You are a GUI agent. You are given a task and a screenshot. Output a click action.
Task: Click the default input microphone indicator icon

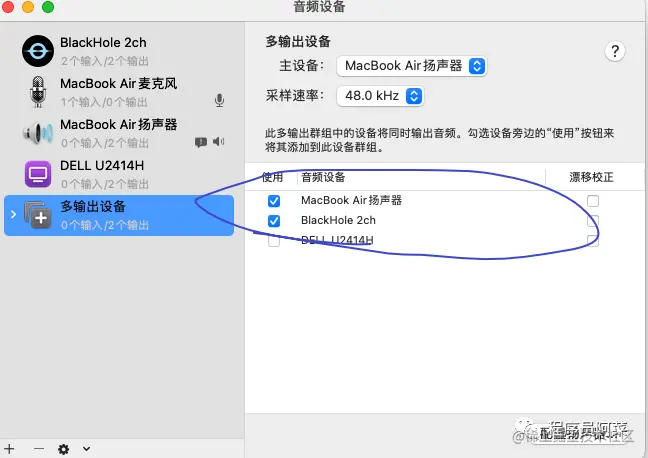(219, 100)
